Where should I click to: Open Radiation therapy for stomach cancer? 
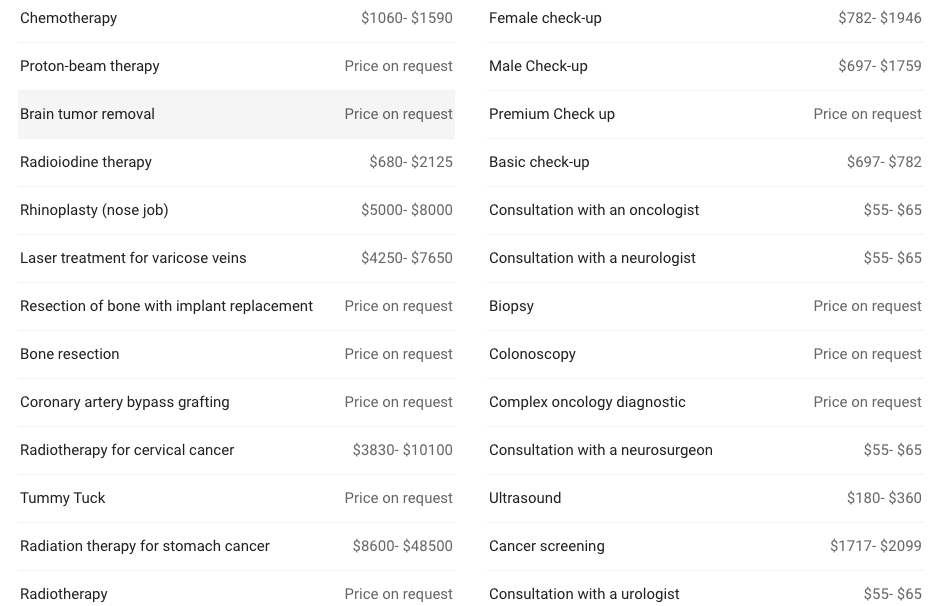click(x=236, y=546)
